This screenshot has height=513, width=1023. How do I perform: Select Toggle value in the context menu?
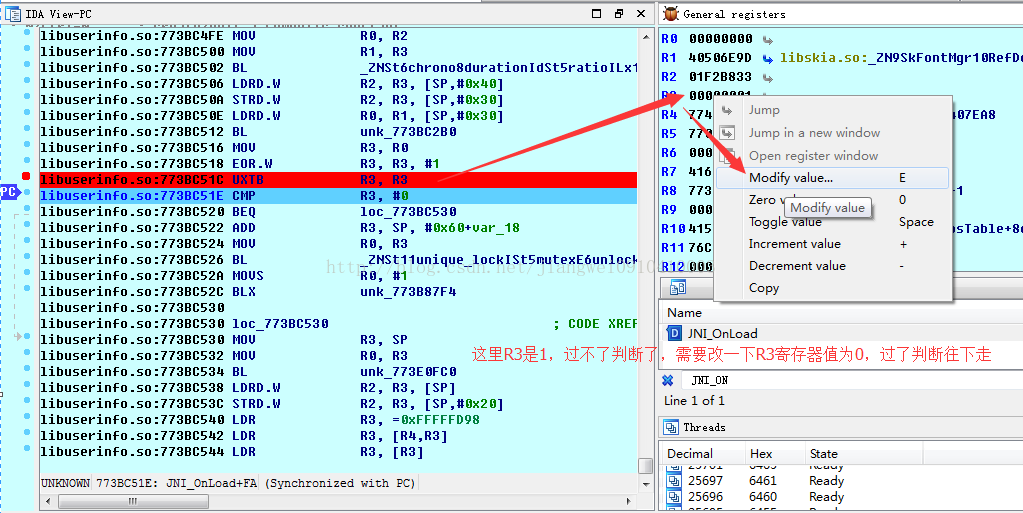tap(832, 222)
